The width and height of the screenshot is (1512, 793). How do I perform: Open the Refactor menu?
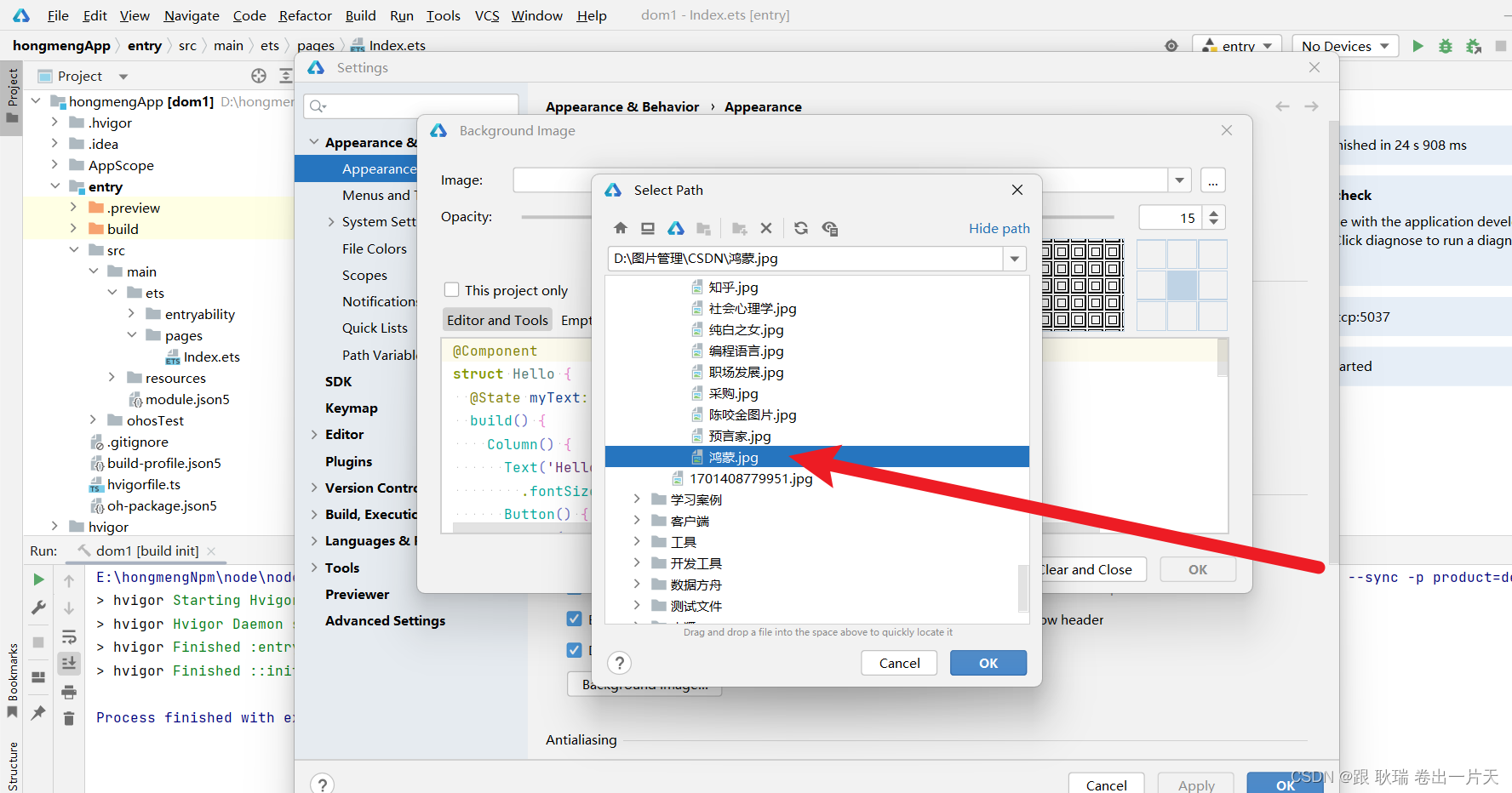[305, 15]
